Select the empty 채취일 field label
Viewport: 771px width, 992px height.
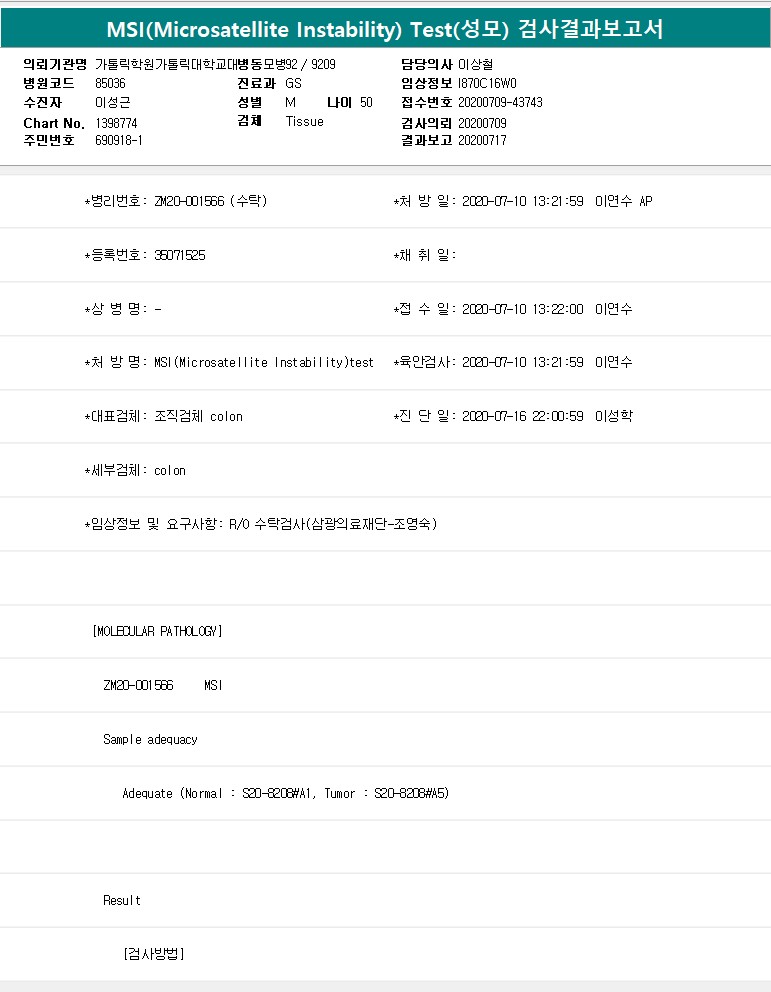425,255
